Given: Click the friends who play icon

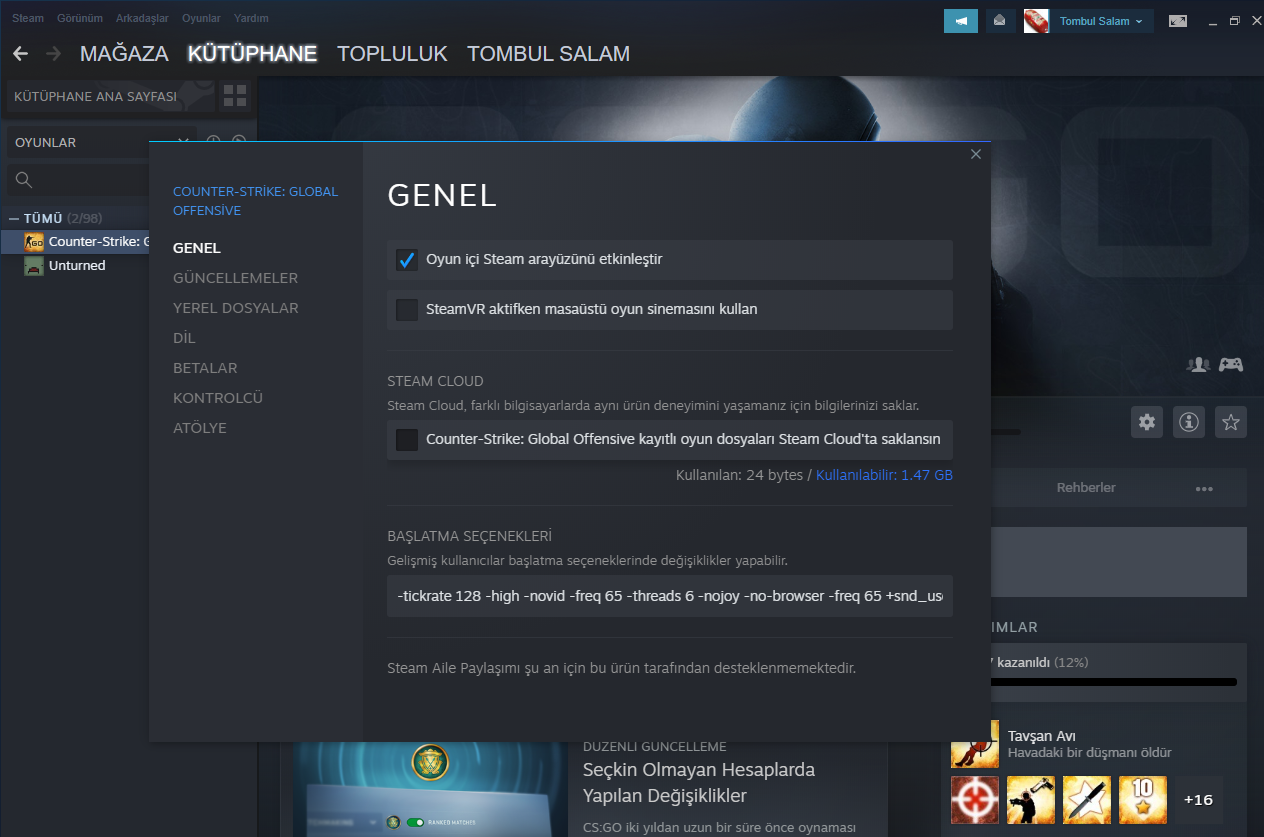Looking at the screenshot, I should 1198,365.
